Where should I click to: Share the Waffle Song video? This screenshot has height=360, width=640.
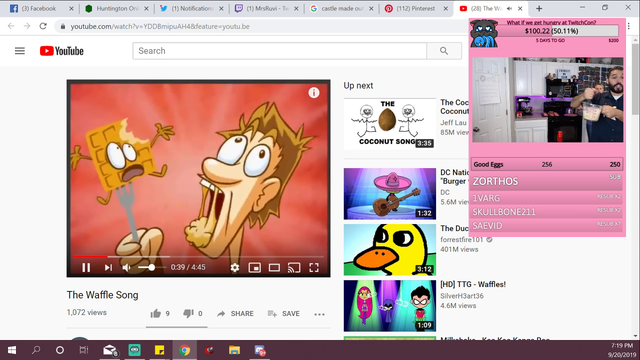(x=235, y=313)
